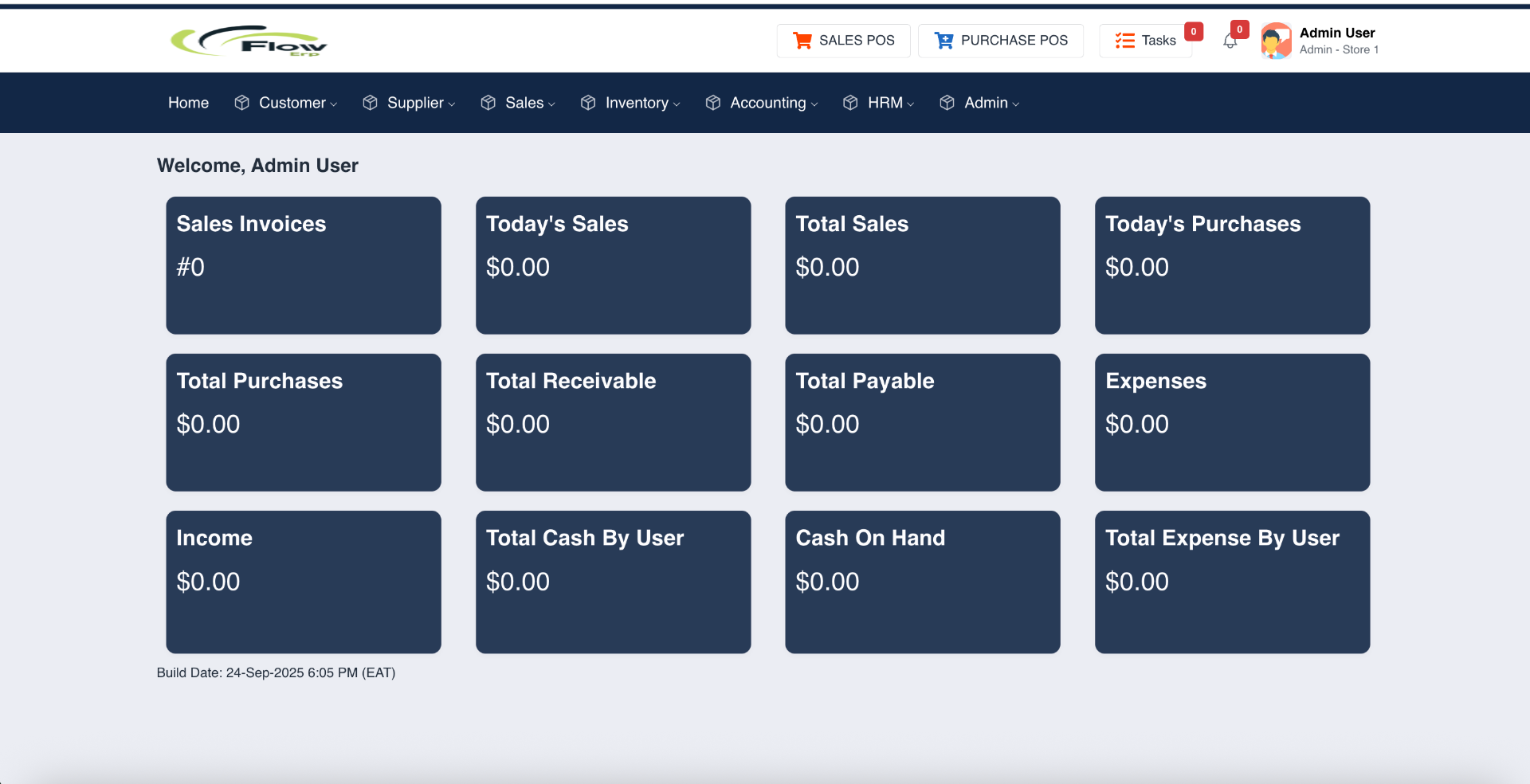Screen dimensions: 1530x784
Task: Open the Tasks button label
Action: (1158, 41)
